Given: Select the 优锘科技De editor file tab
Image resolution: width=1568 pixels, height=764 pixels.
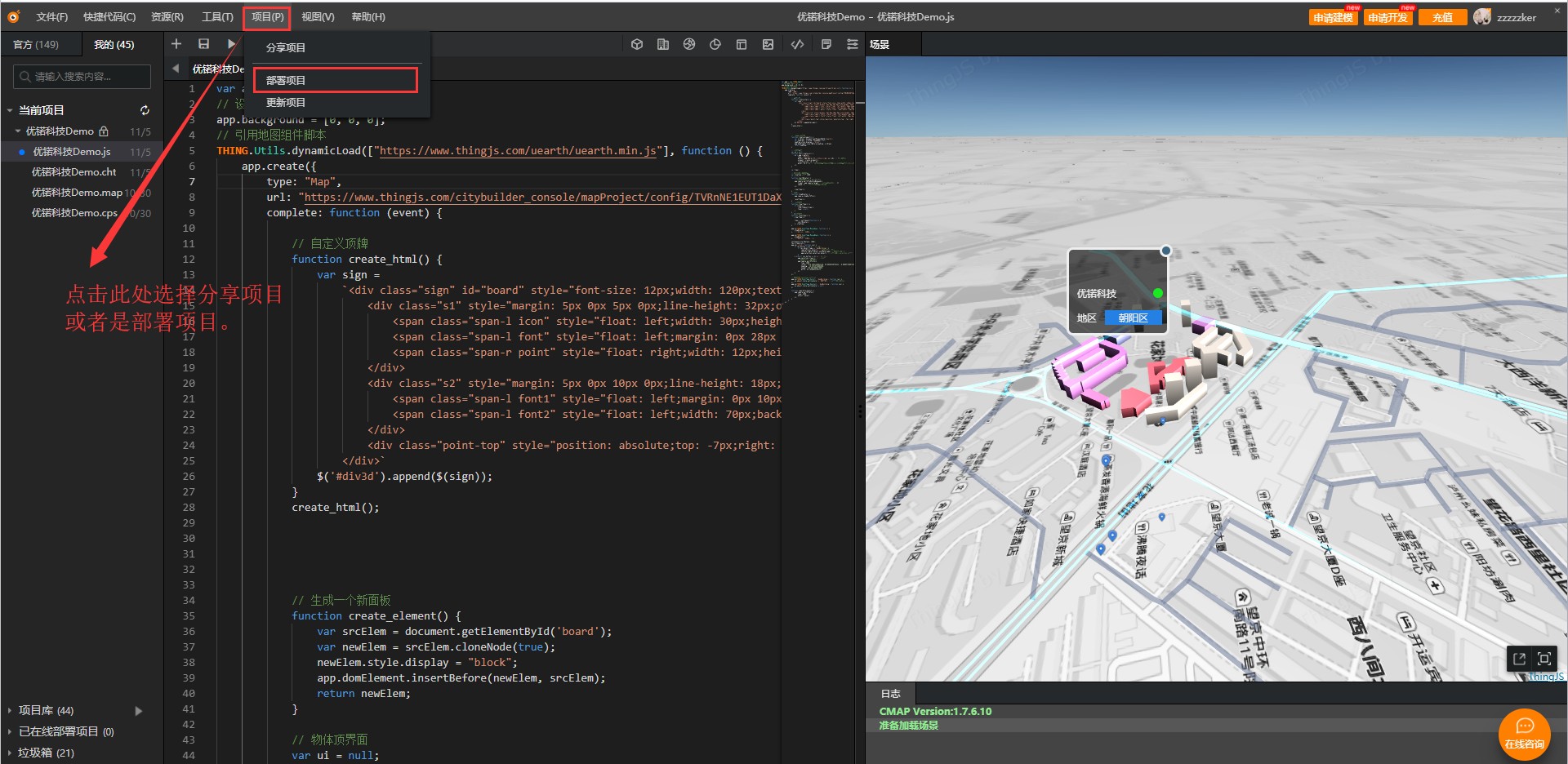Looking at the screenshot, I should [x=217, y=69].
